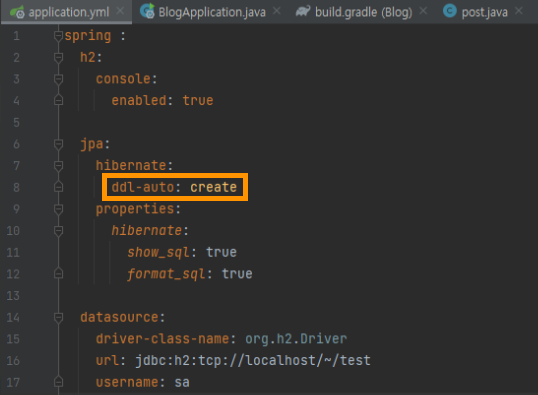Click the fold end marker on line 12

pos(58,274)
